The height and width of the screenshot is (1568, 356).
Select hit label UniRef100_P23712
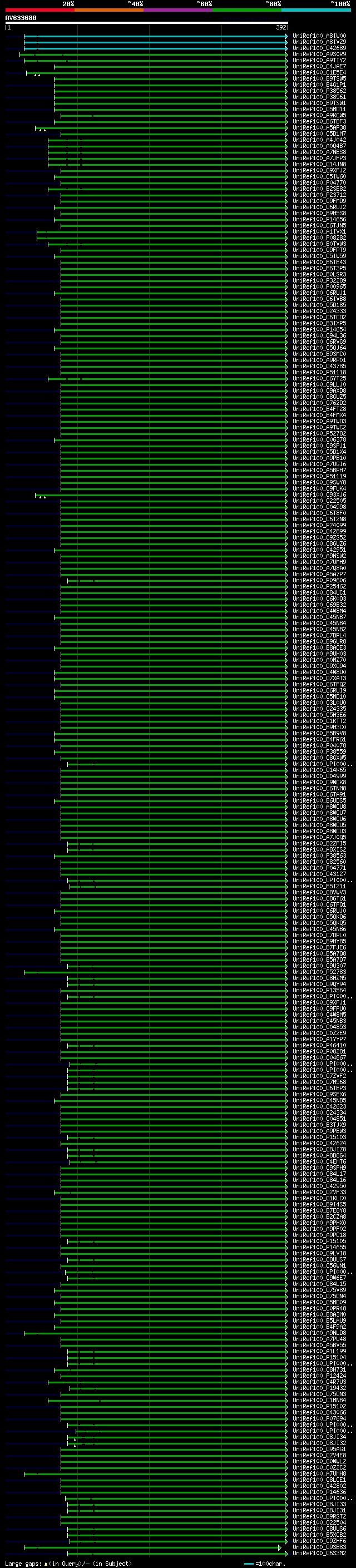point(319,195)
